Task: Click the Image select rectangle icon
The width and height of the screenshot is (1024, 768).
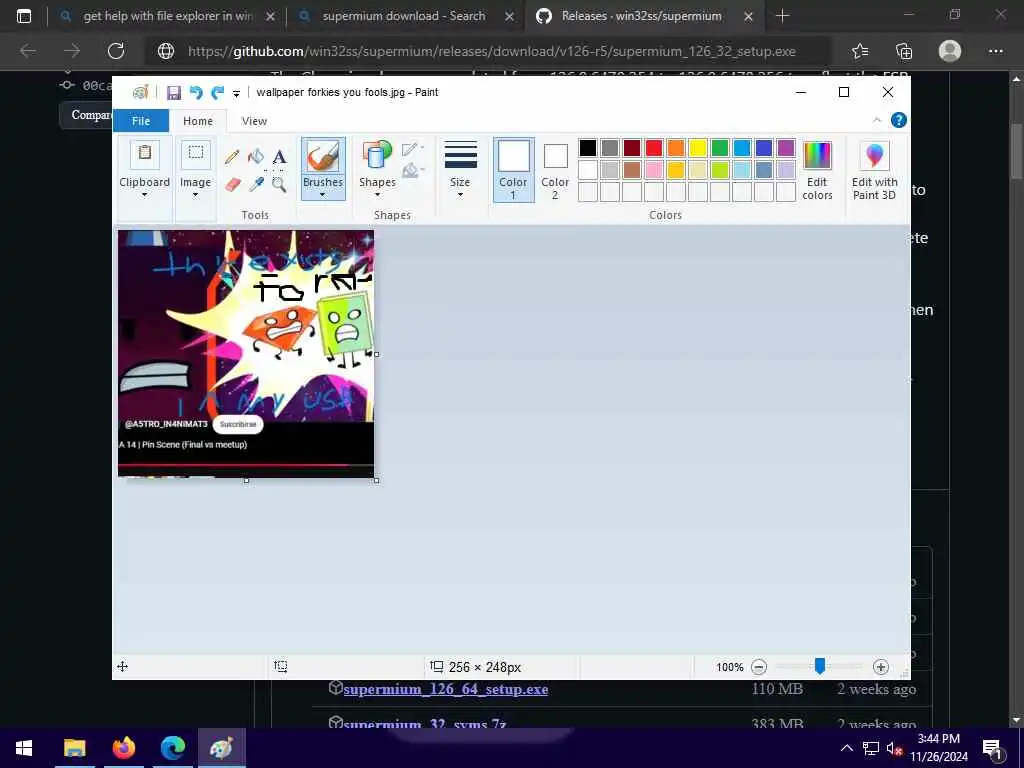Action: pos(195,155)
